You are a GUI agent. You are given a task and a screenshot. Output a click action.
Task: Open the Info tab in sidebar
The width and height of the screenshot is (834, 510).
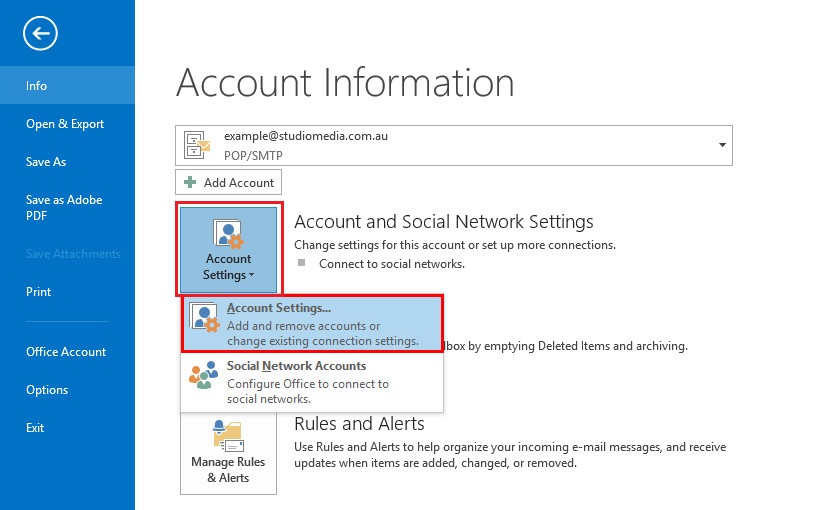pyautogui.click(x=68, y=85)
